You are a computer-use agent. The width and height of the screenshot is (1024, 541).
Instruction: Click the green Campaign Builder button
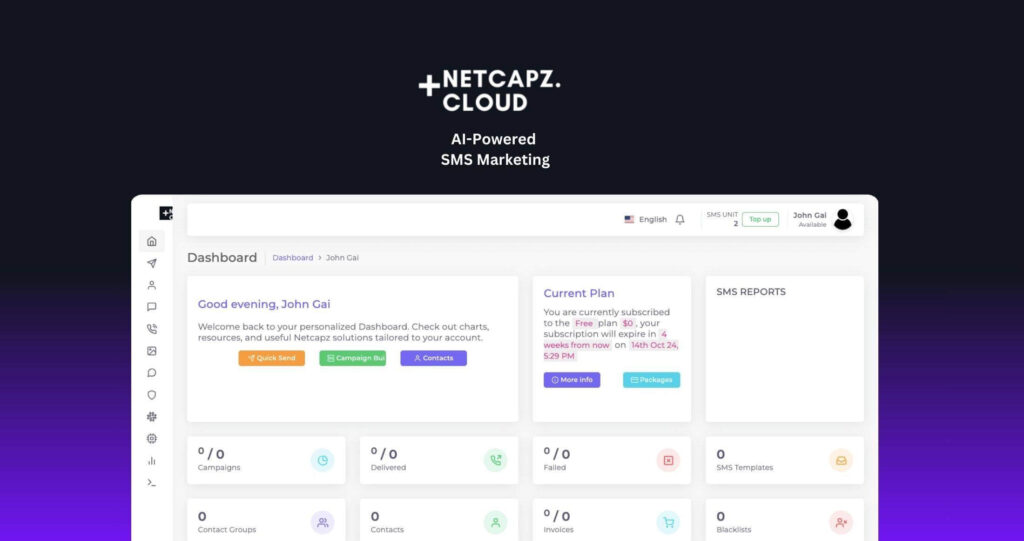coord(353,358)
